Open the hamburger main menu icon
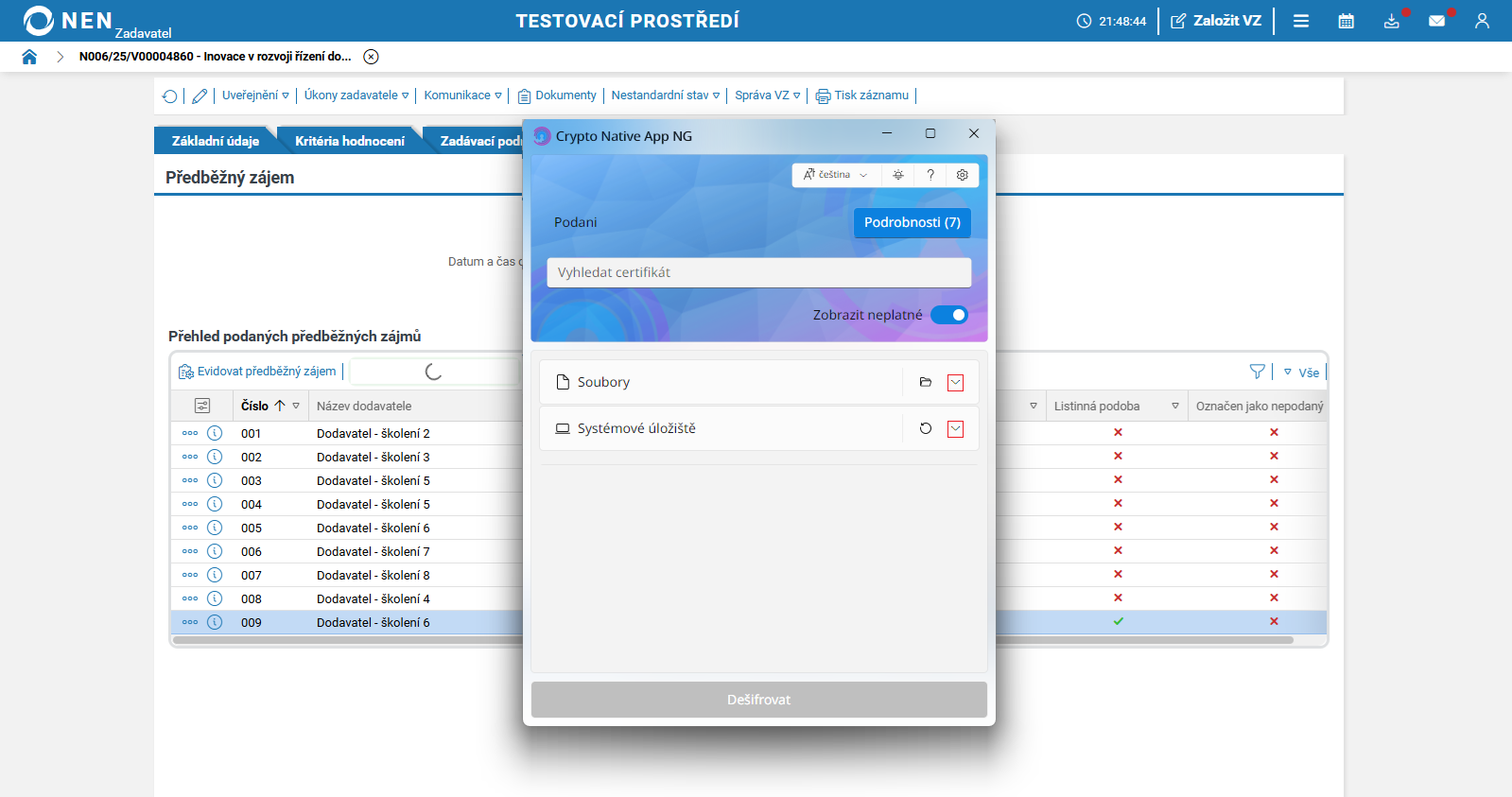Screen dimensions: 1512x797 click(1301, 21)
